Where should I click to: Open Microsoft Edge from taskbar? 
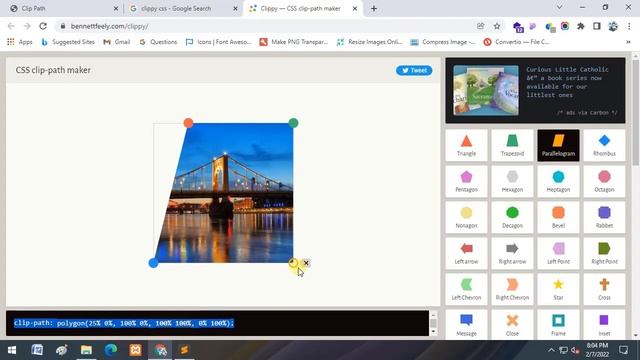(111, 350)
